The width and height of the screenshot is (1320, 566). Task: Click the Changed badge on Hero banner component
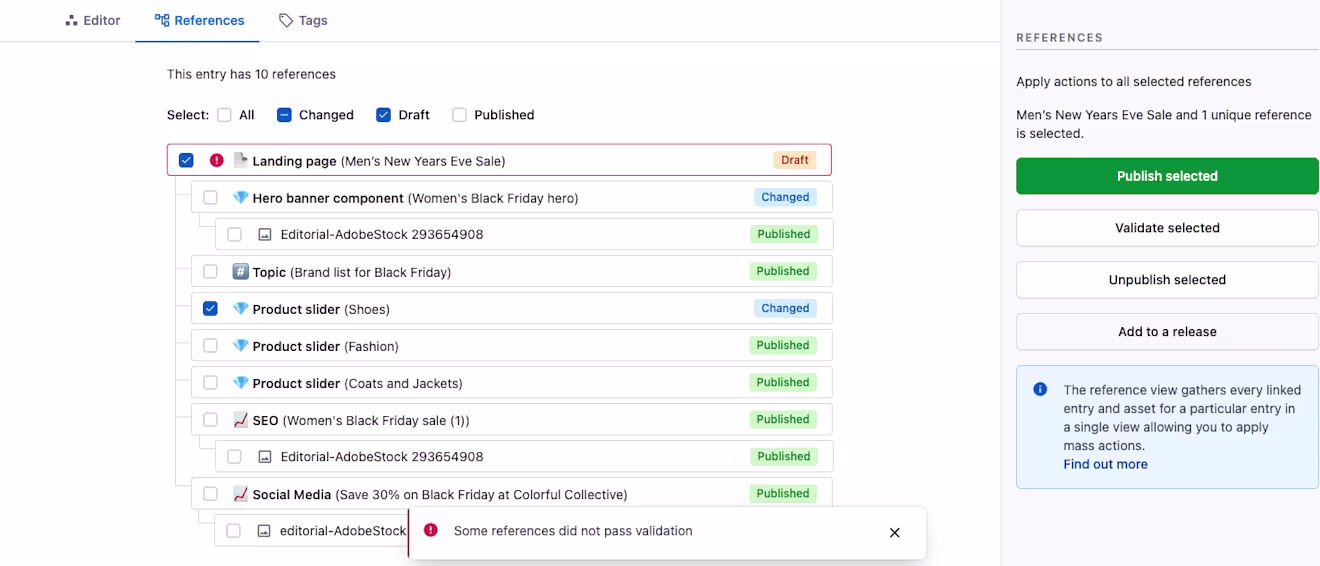pos(785,197)
